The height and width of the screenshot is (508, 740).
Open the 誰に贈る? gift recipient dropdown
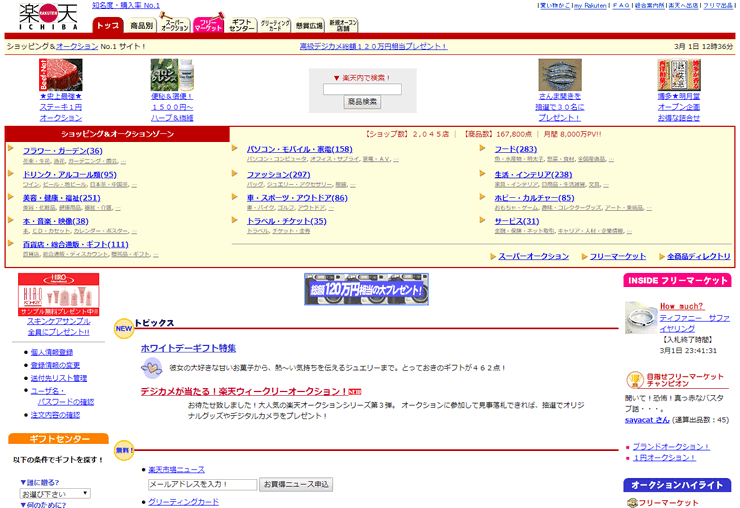tap(55, 494)
